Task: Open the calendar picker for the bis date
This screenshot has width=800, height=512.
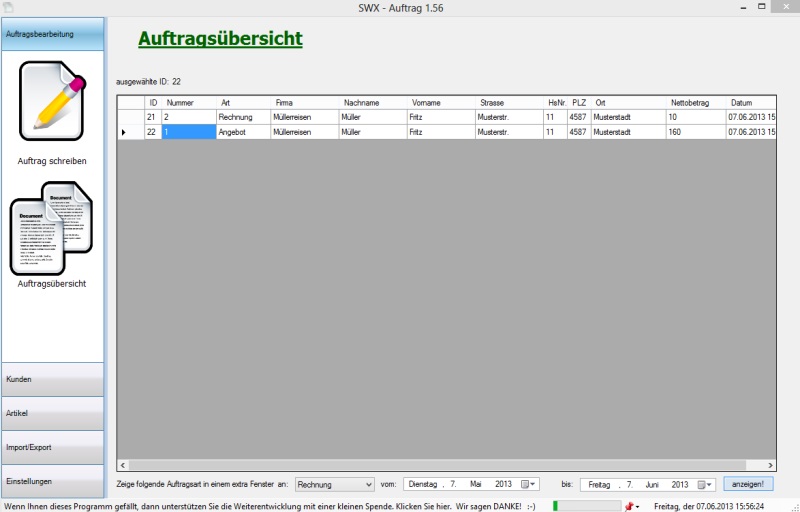Action: point(708,484)
